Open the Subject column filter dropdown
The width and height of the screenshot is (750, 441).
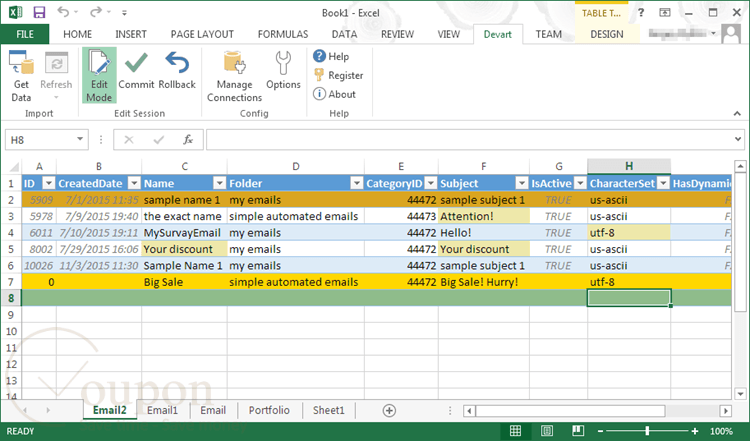point(521,183)
